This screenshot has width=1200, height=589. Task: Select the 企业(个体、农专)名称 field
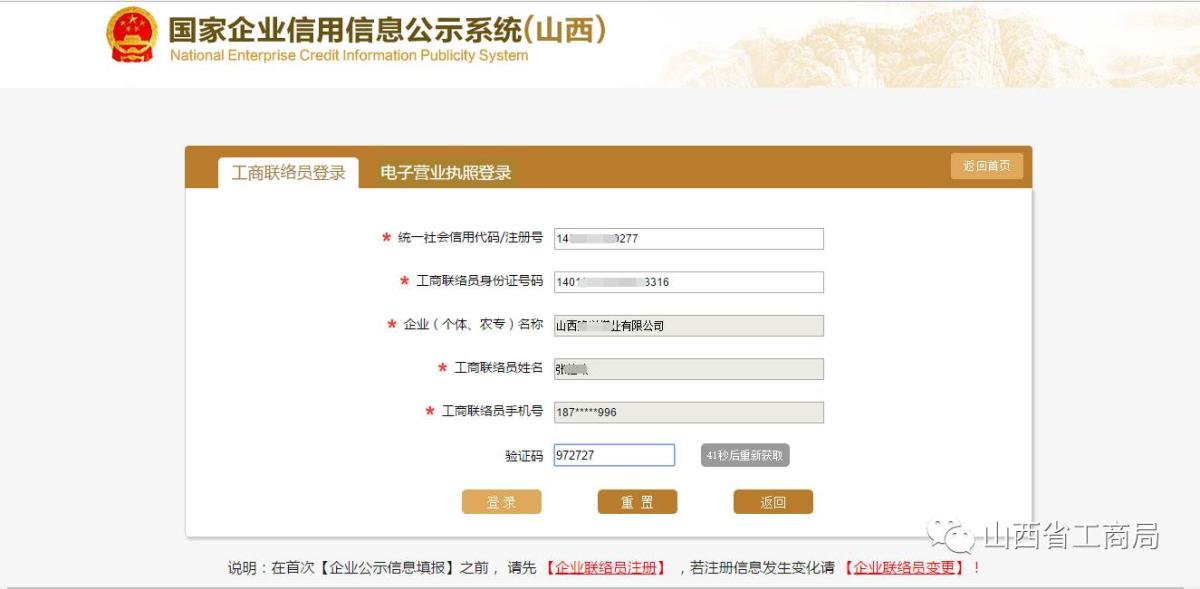pyautogui.click(x=688, y=325)
